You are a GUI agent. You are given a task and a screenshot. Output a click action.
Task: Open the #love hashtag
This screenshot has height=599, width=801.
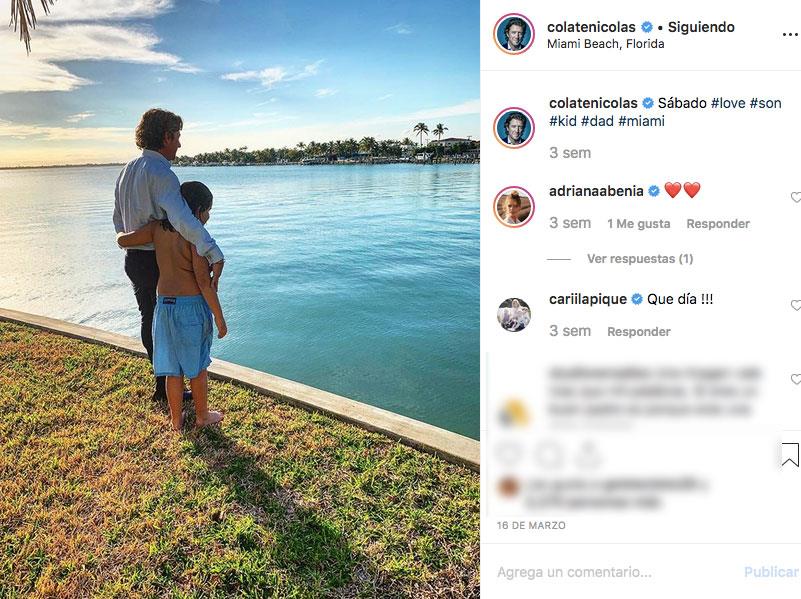click(727, 103)
